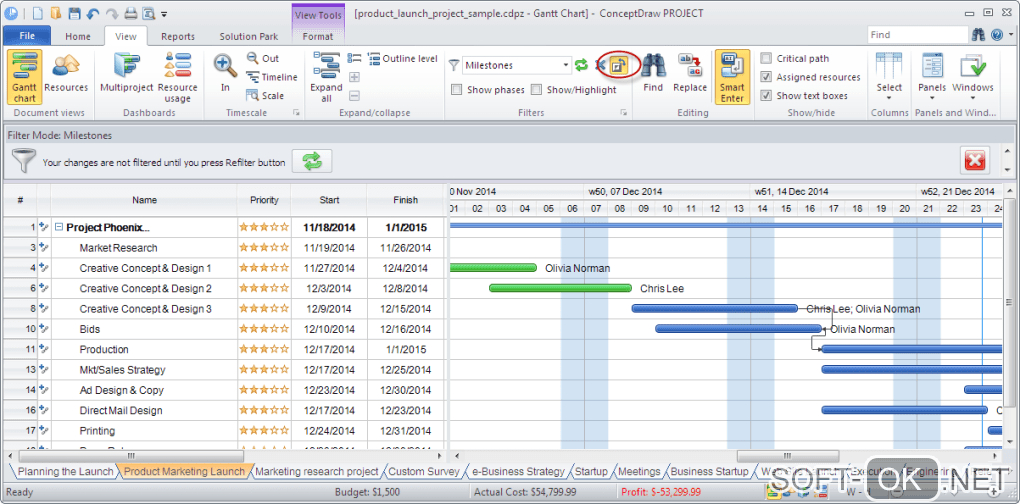Click the Name column header
1020x504 pixels.
click(144, 200)
